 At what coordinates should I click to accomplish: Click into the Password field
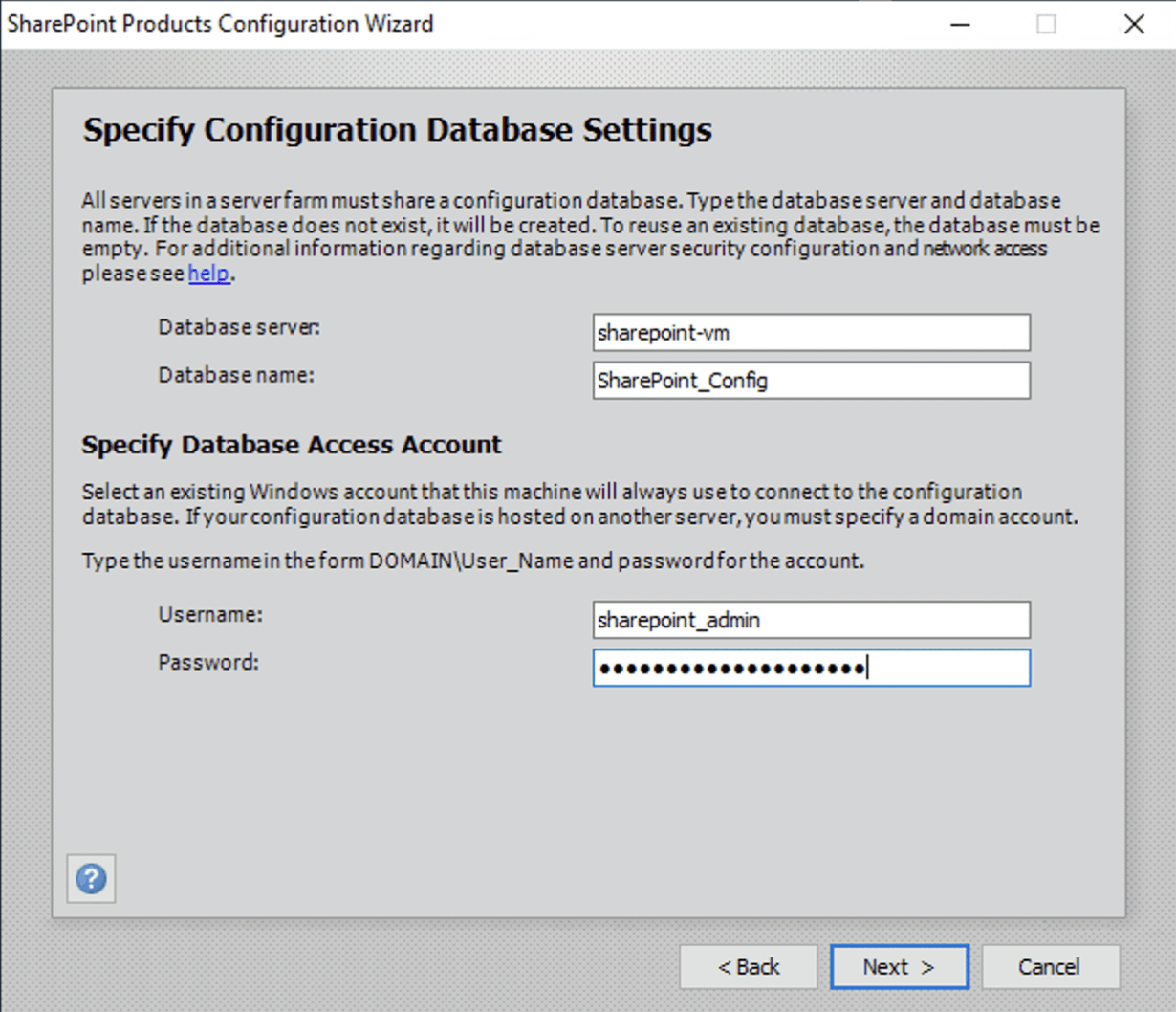point(811,668)
